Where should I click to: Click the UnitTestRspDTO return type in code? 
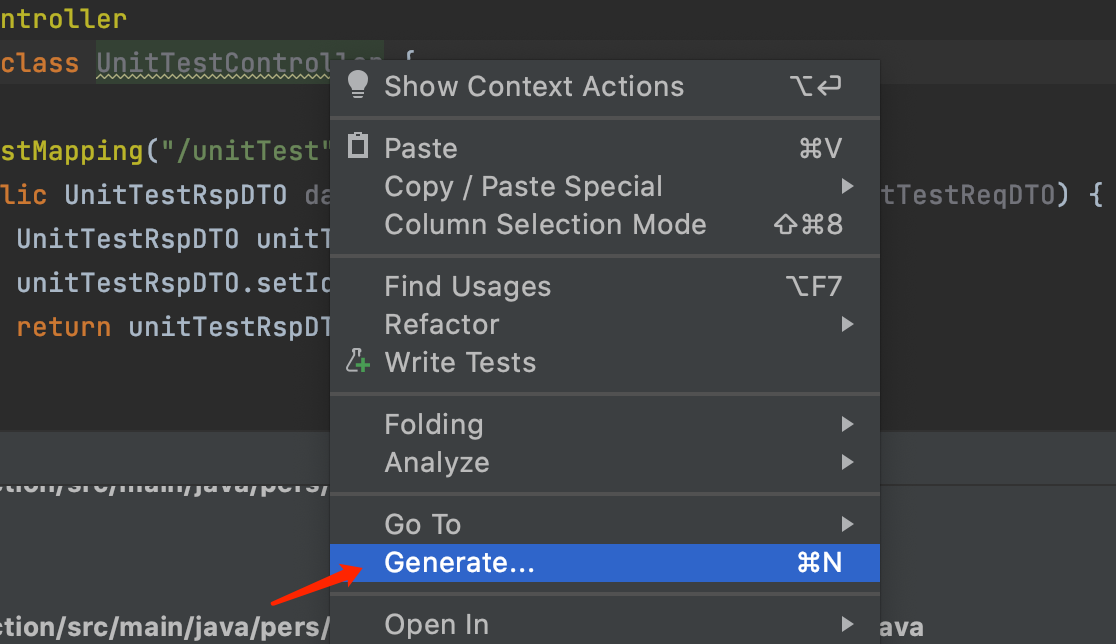176,195
